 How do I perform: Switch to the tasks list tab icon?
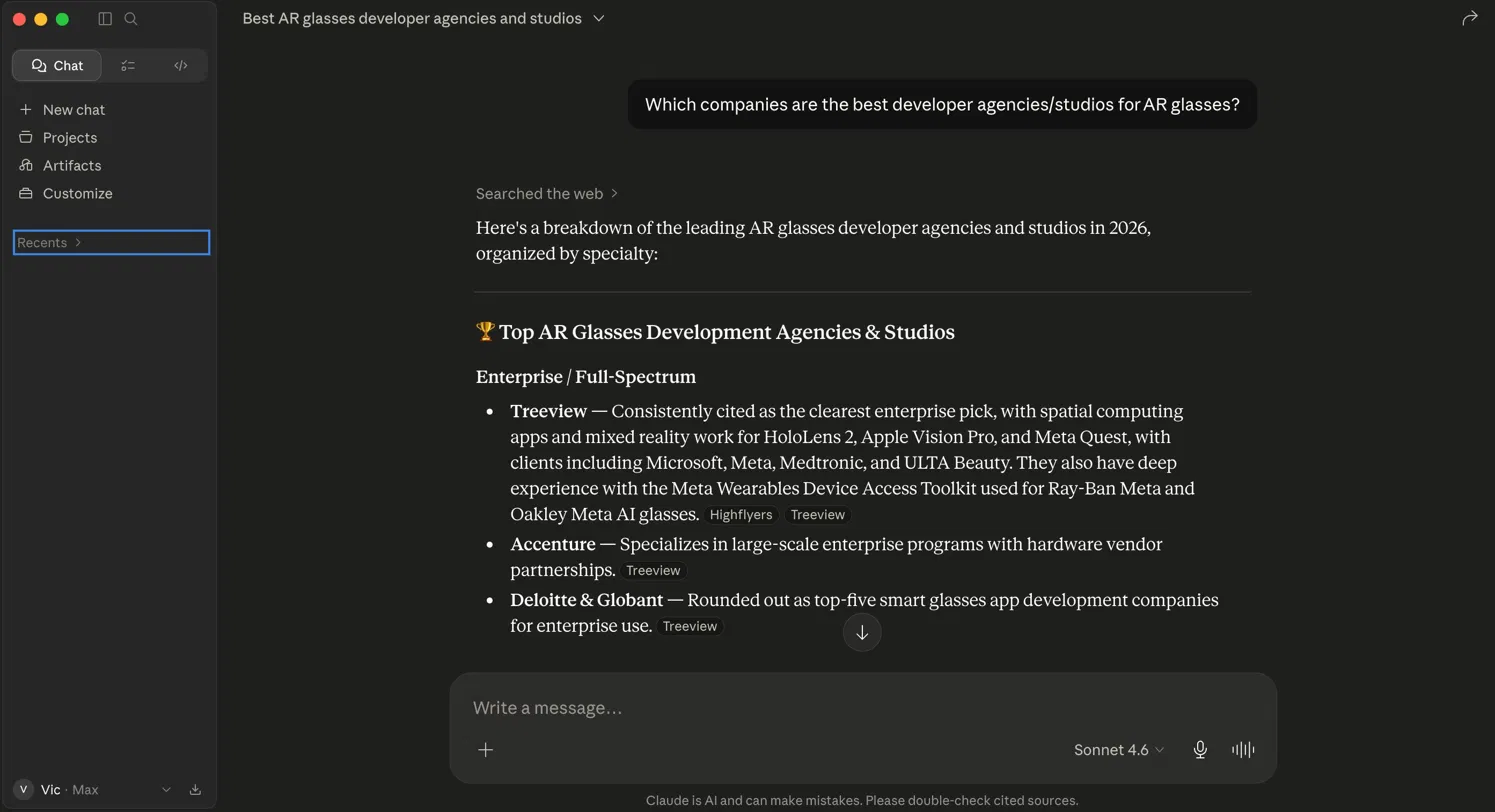point(128,66)
